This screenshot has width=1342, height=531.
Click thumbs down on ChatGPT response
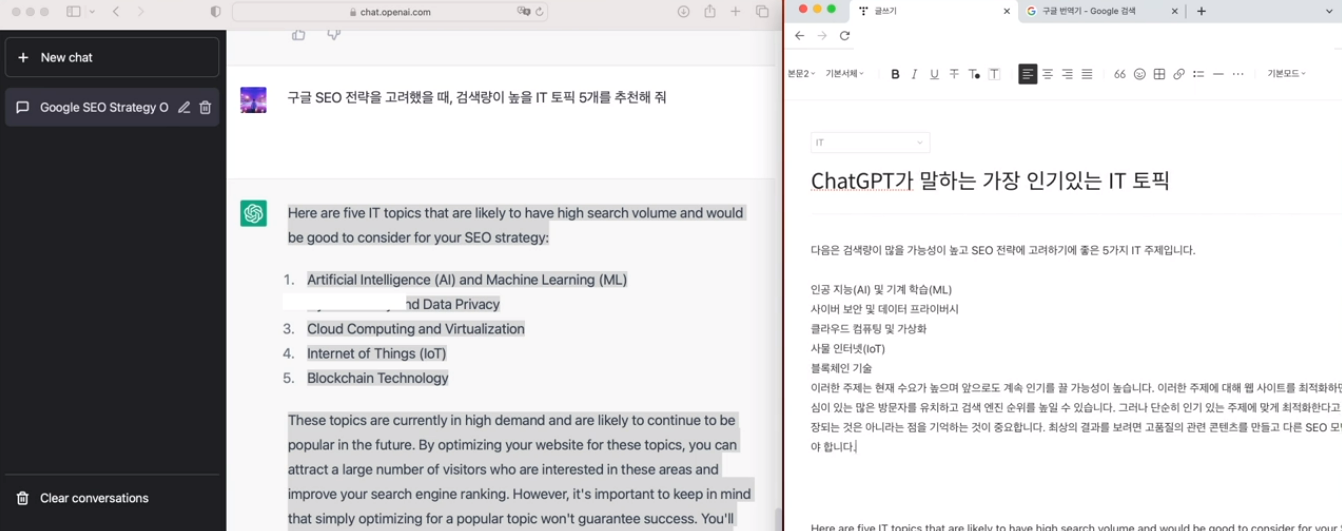(x=334, y=34)
